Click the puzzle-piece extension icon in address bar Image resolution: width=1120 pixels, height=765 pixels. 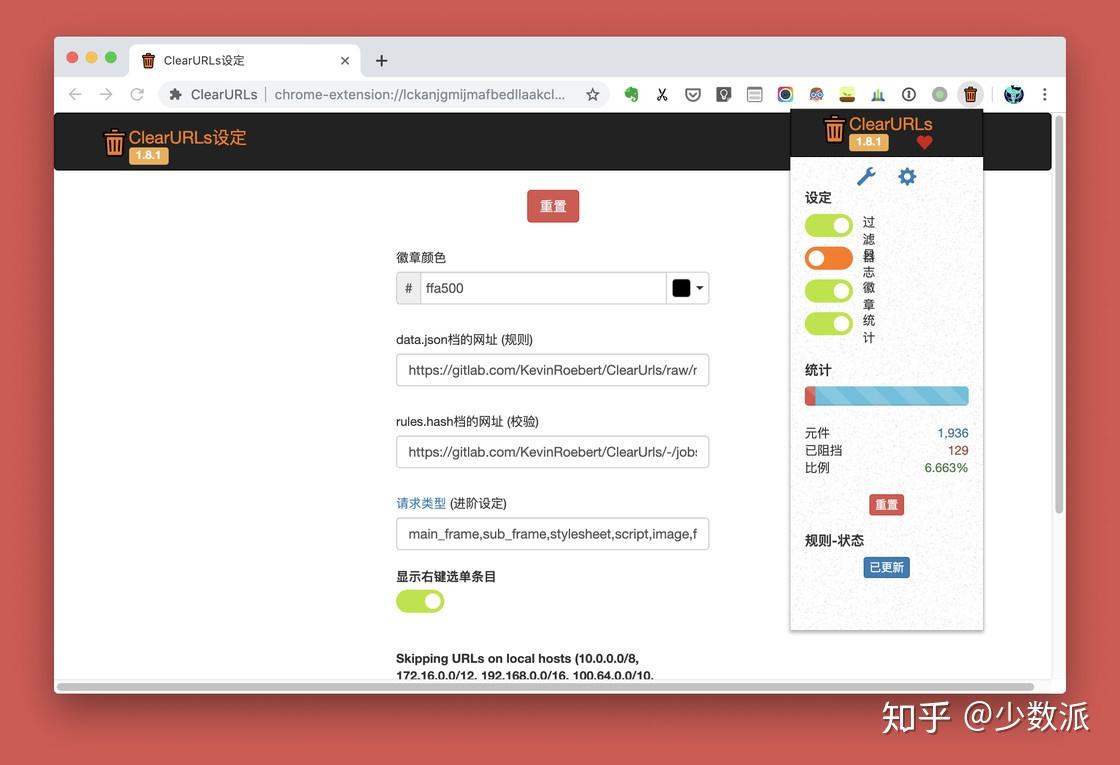point(176,94)
